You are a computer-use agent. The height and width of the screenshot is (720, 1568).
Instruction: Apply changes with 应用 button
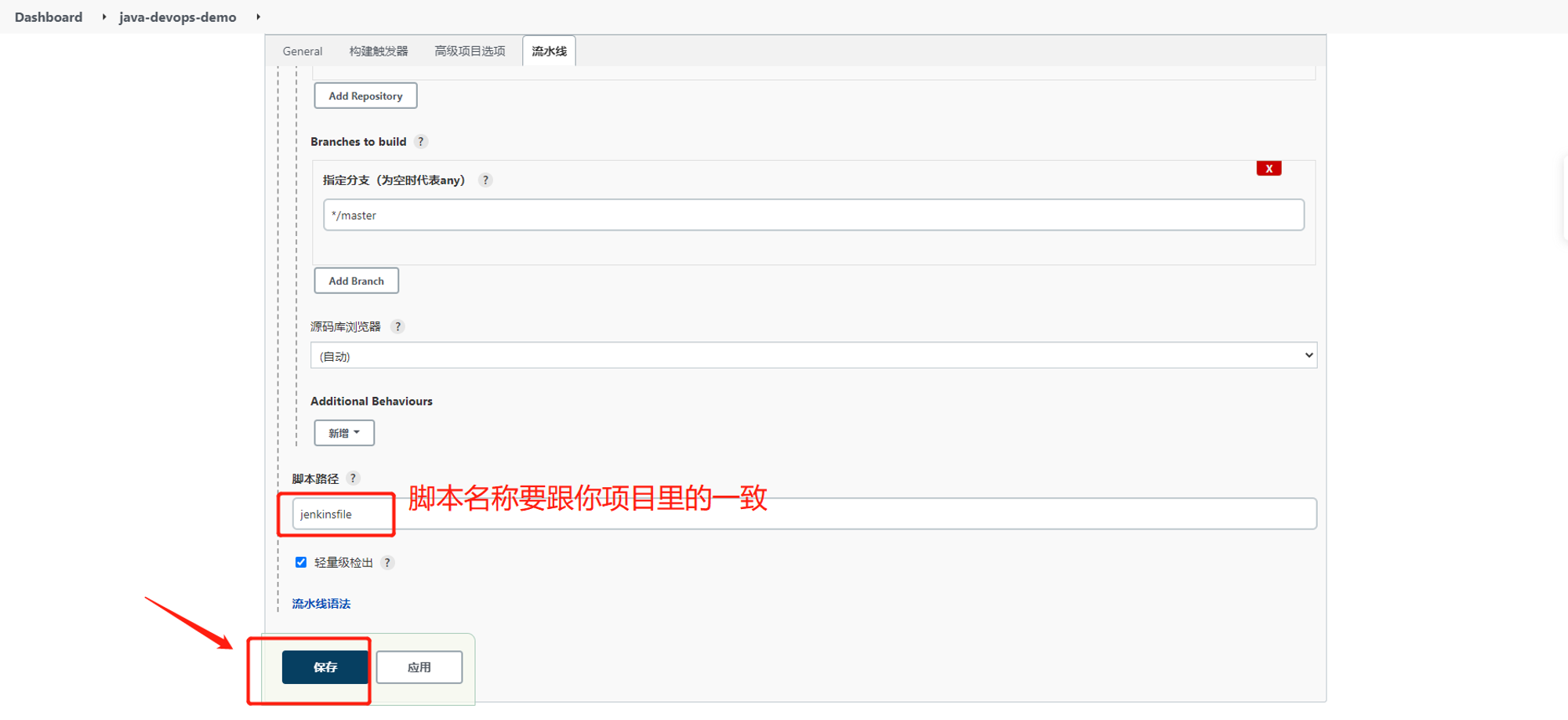pos(419,667)
